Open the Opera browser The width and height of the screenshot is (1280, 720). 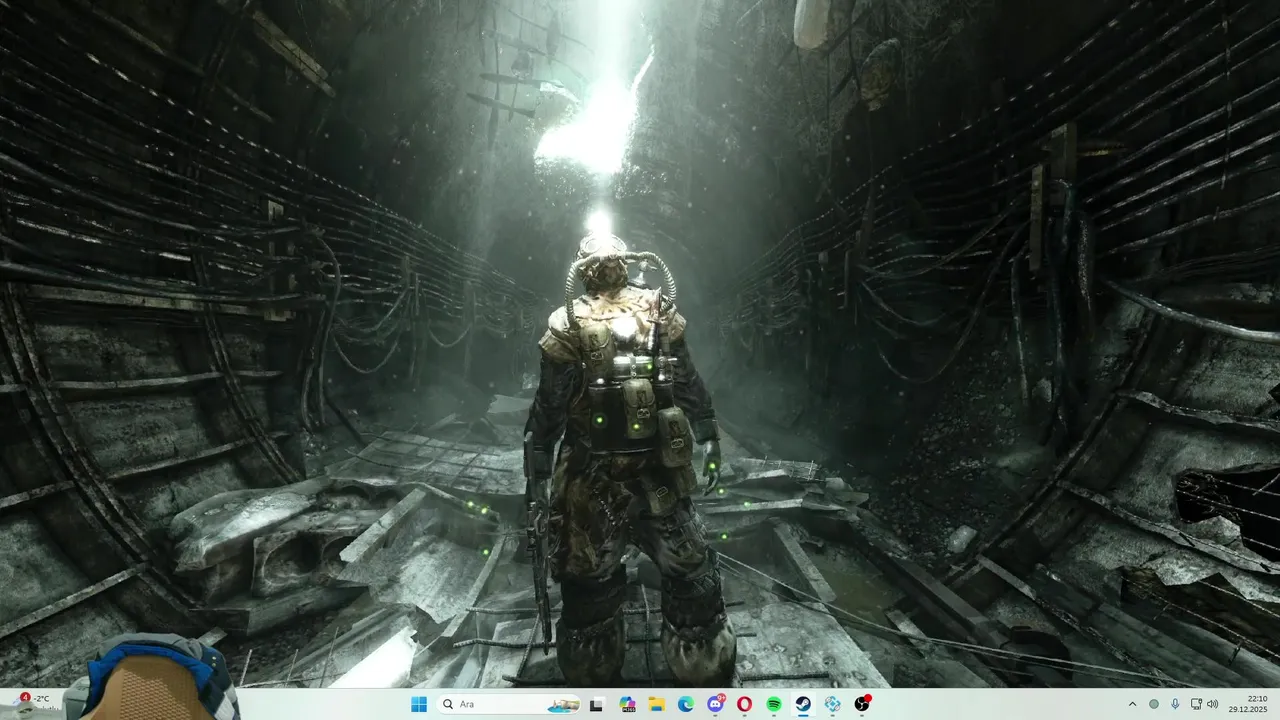744,704
